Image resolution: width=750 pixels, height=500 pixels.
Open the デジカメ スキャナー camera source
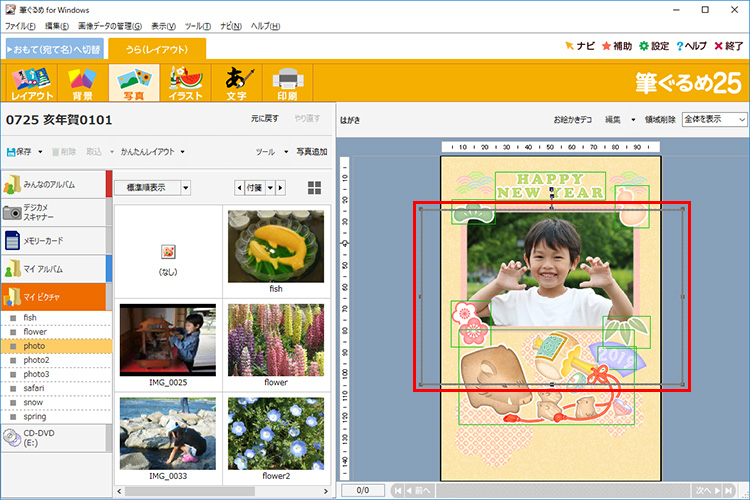tap(52, 212)
